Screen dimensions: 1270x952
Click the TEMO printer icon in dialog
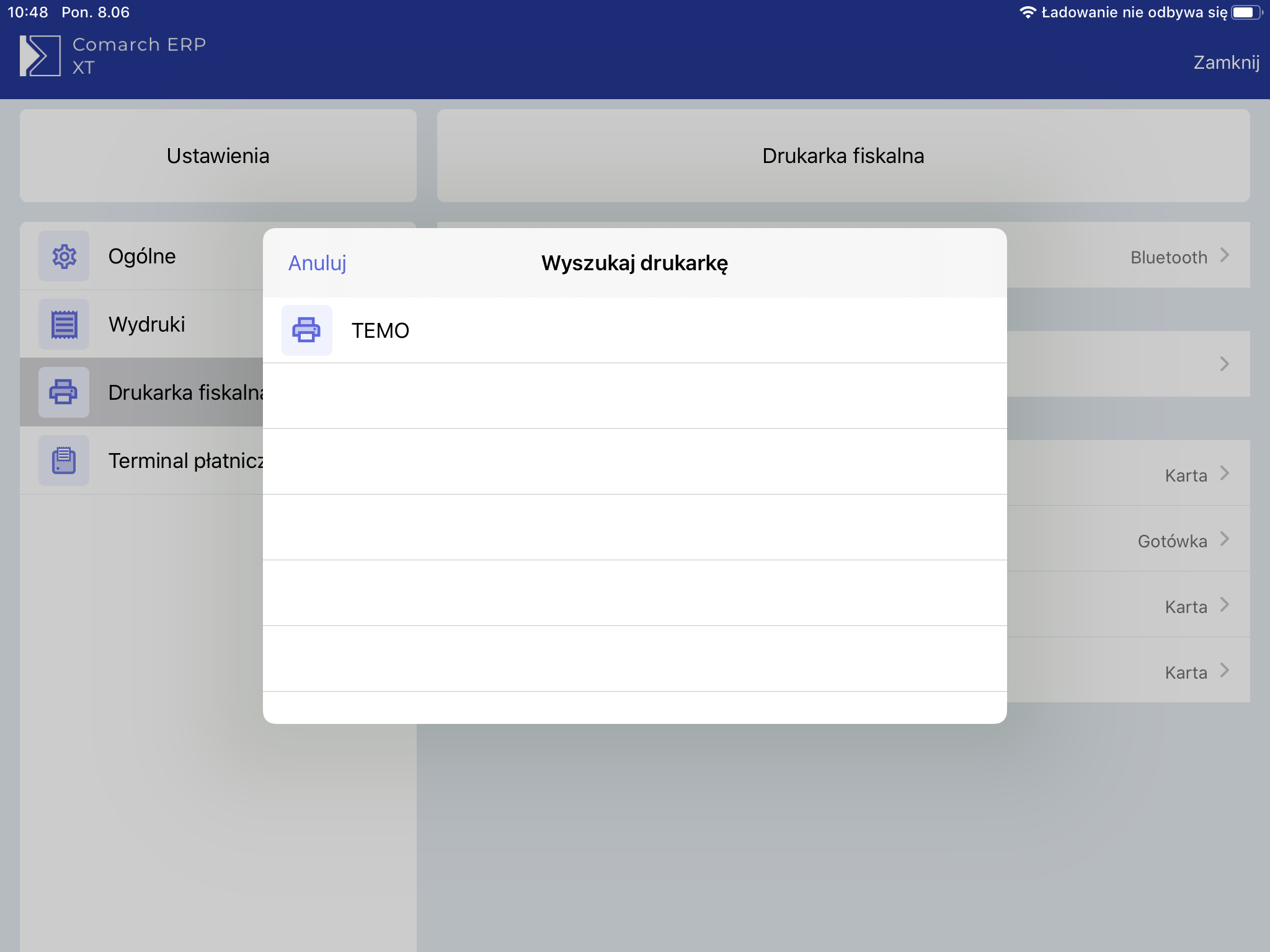pos(306,330)
